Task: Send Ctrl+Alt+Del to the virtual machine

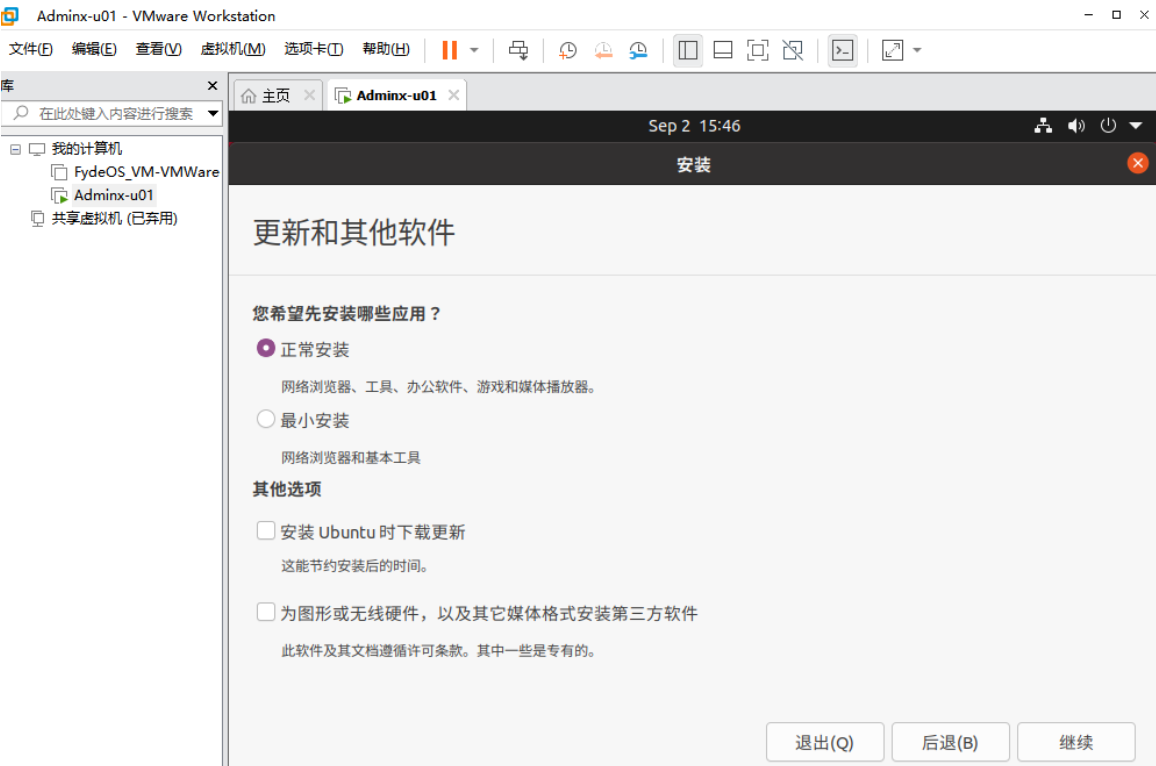Action: pos(518,50)
